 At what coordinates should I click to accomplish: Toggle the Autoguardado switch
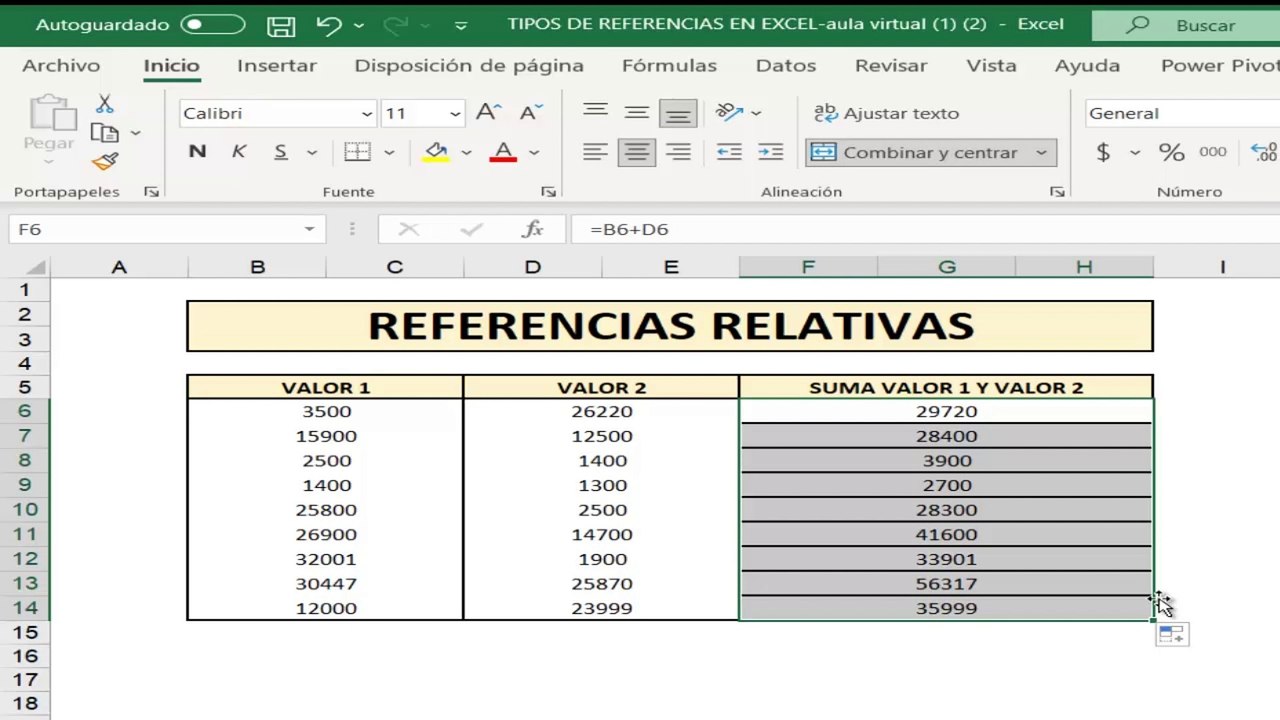[213, 25]
